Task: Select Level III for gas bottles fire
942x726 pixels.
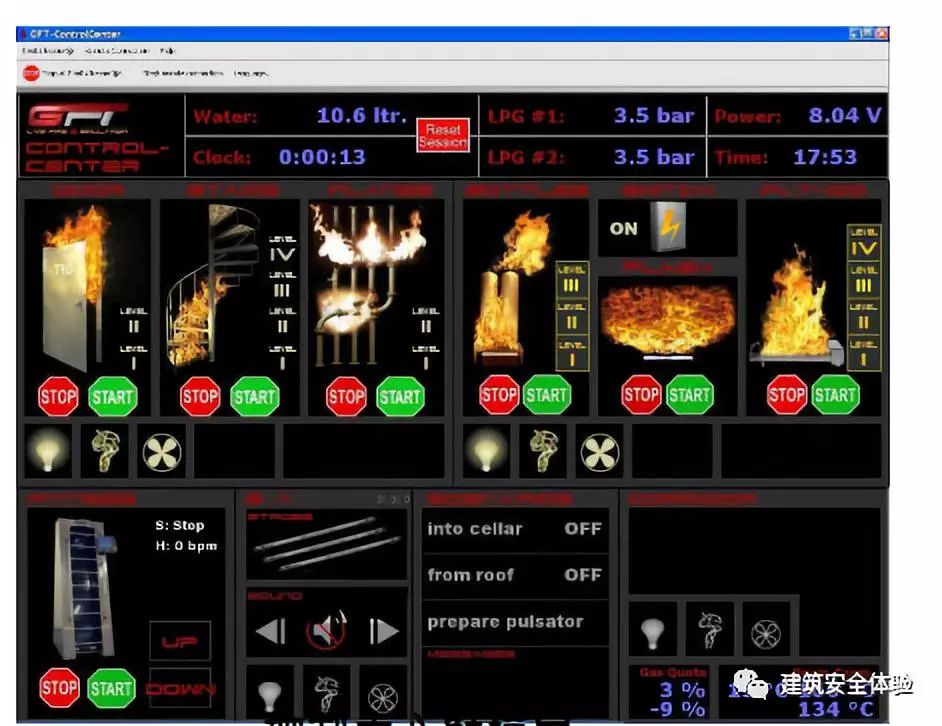Action: pyautogui.click(x=572, y=286)
